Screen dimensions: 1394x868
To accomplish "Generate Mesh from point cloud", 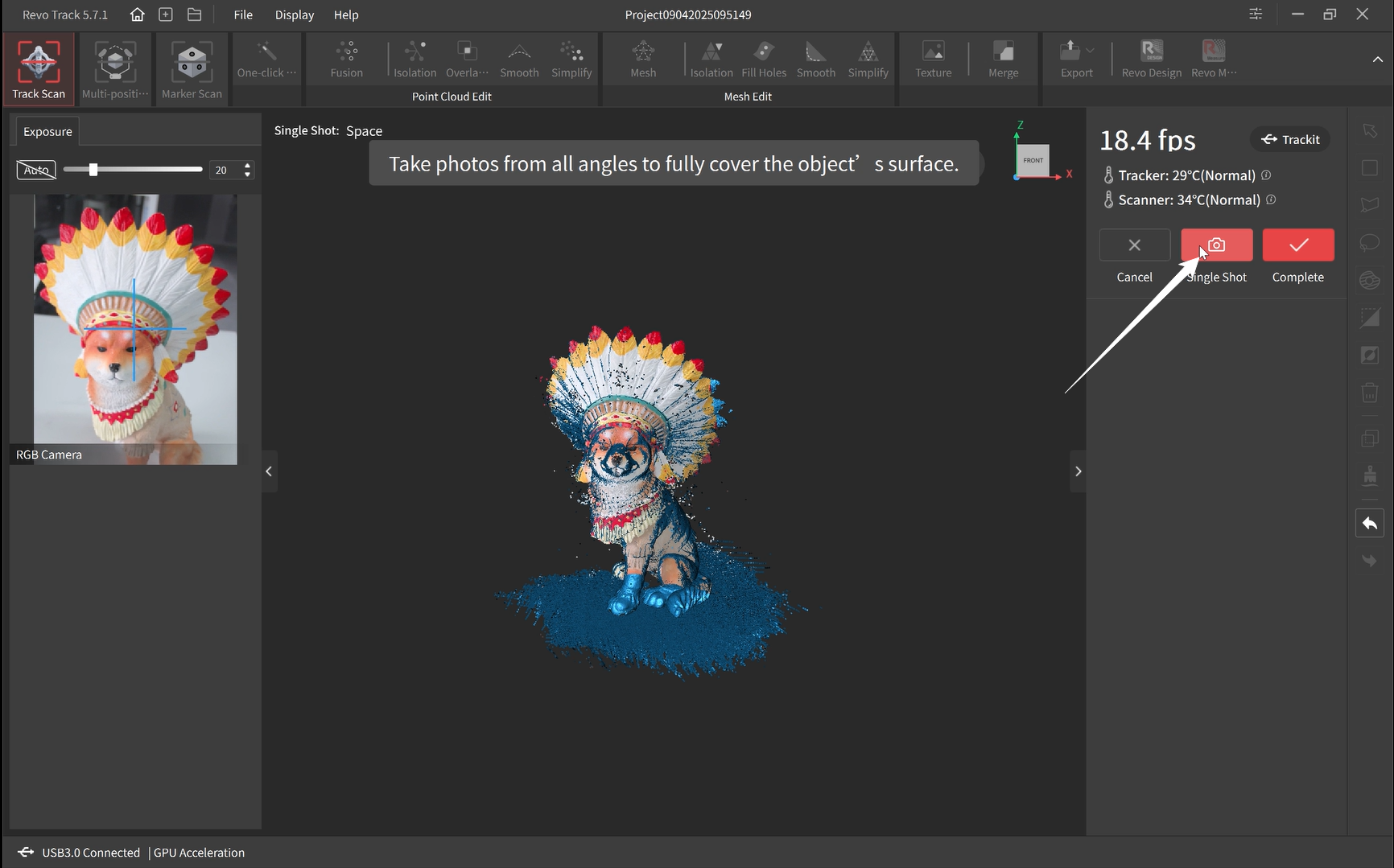I will tap(643, 60).
